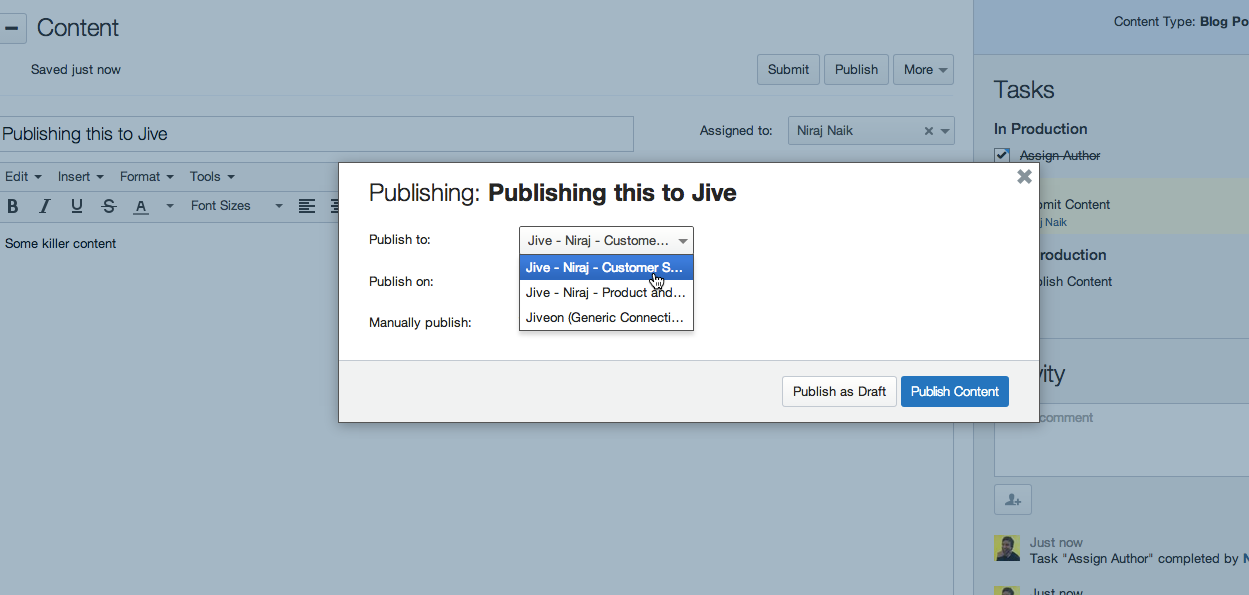Close the Publishing dialog
Screen dimensions: 1249x595
[1024, 177]
